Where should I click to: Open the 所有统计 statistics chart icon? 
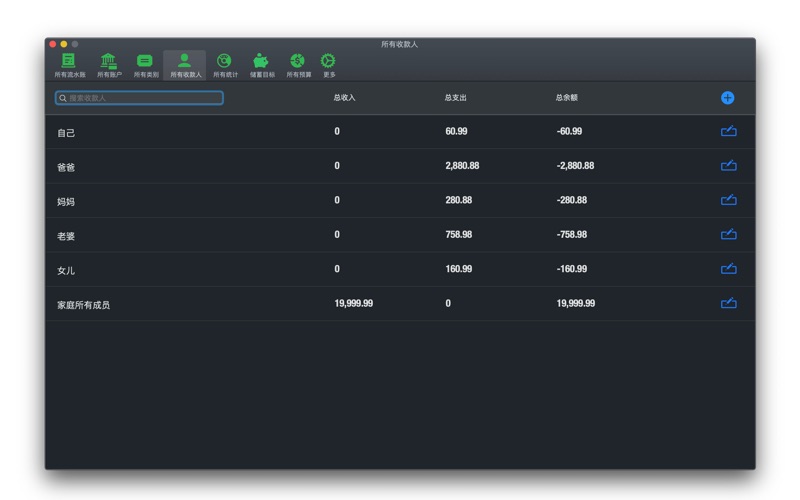225,62
